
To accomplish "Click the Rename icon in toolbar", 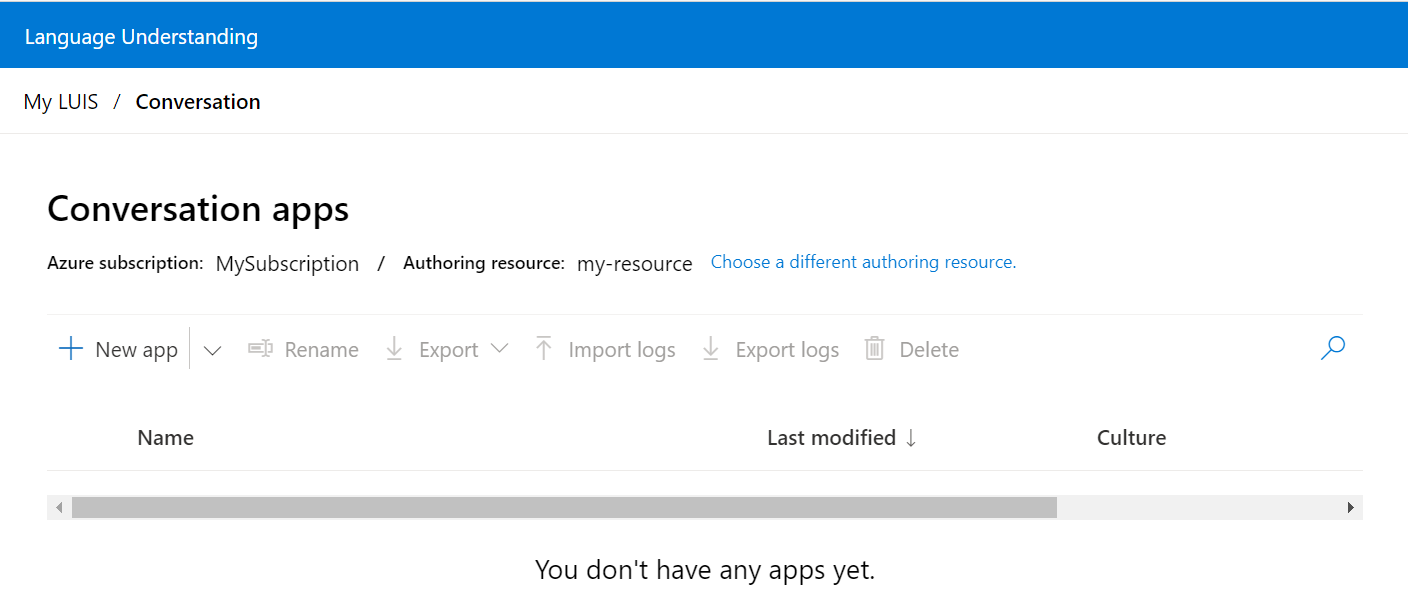I will click(260, 349).
